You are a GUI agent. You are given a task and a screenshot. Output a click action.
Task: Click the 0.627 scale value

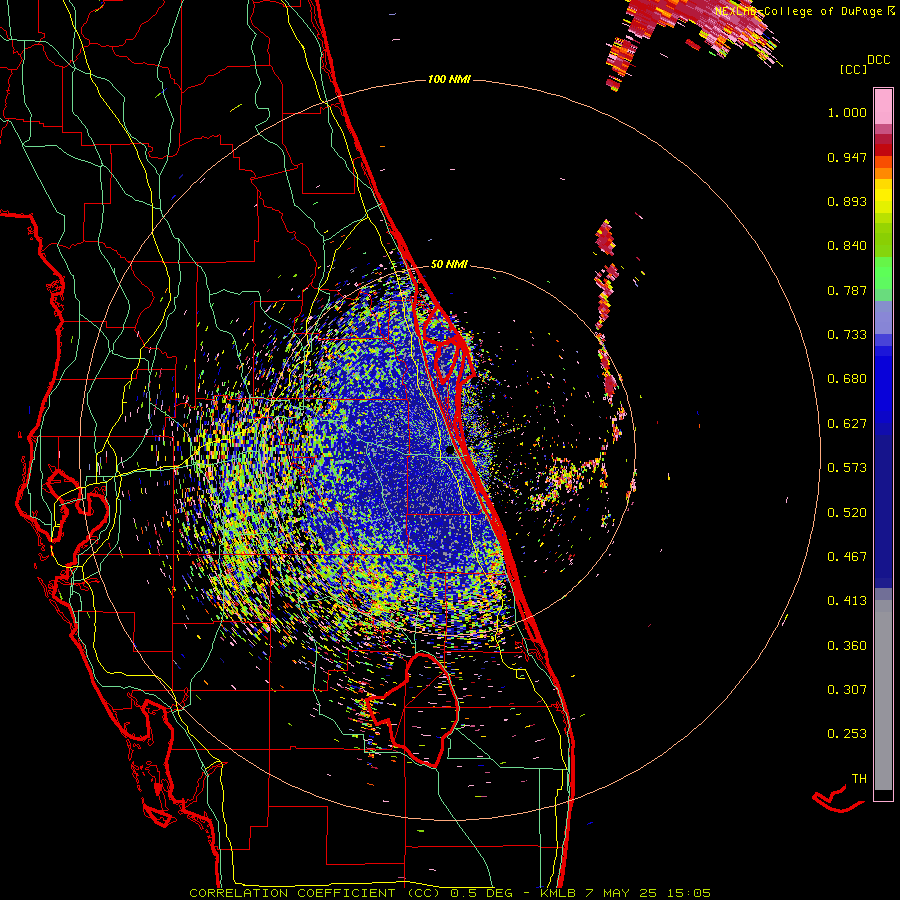847,424
